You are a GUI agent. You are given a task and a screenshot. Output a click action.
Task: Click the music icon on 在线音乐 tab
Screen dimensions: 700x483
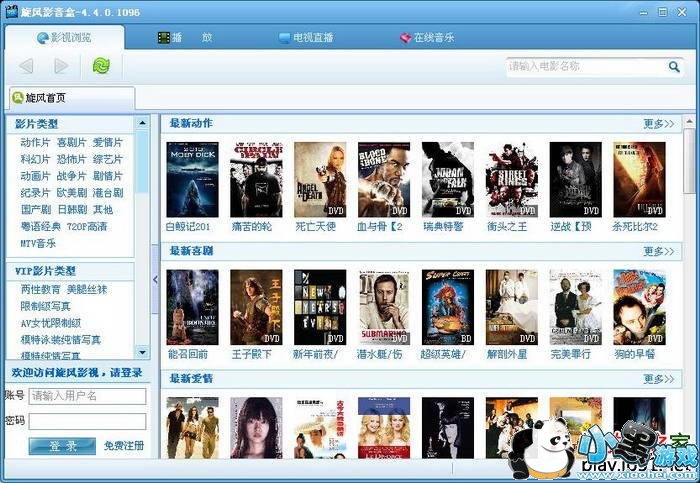point(405,38)
